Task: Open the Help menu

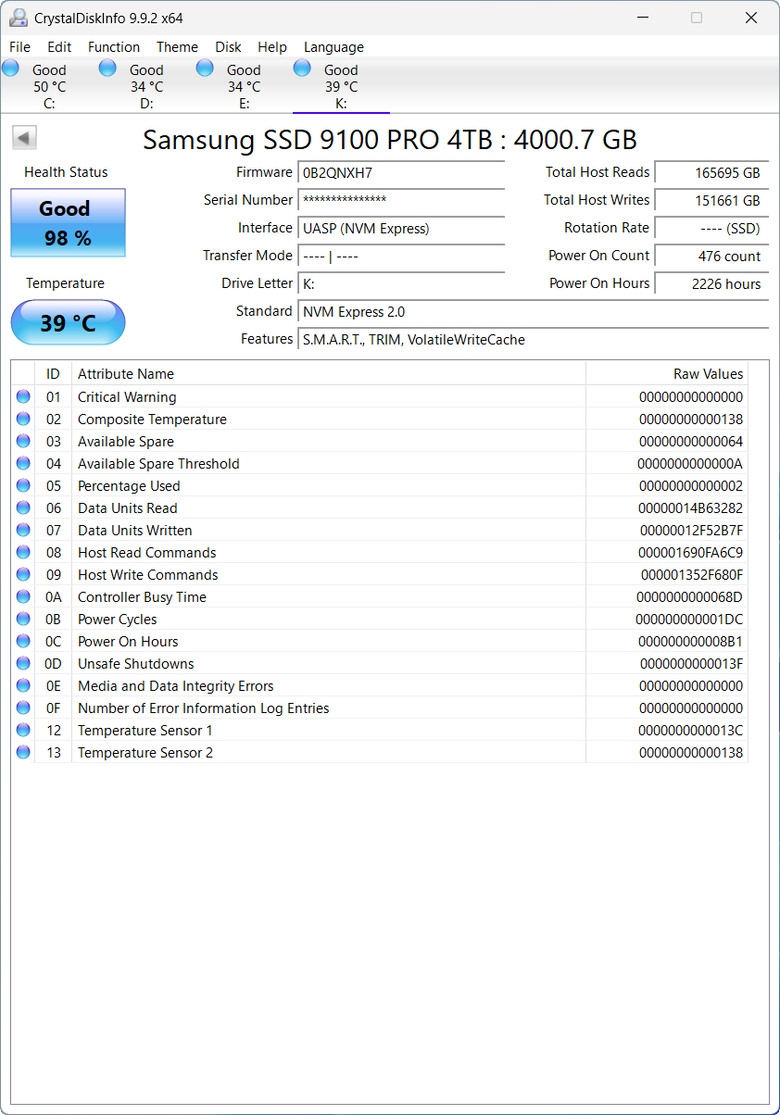Action: [272, 47]
